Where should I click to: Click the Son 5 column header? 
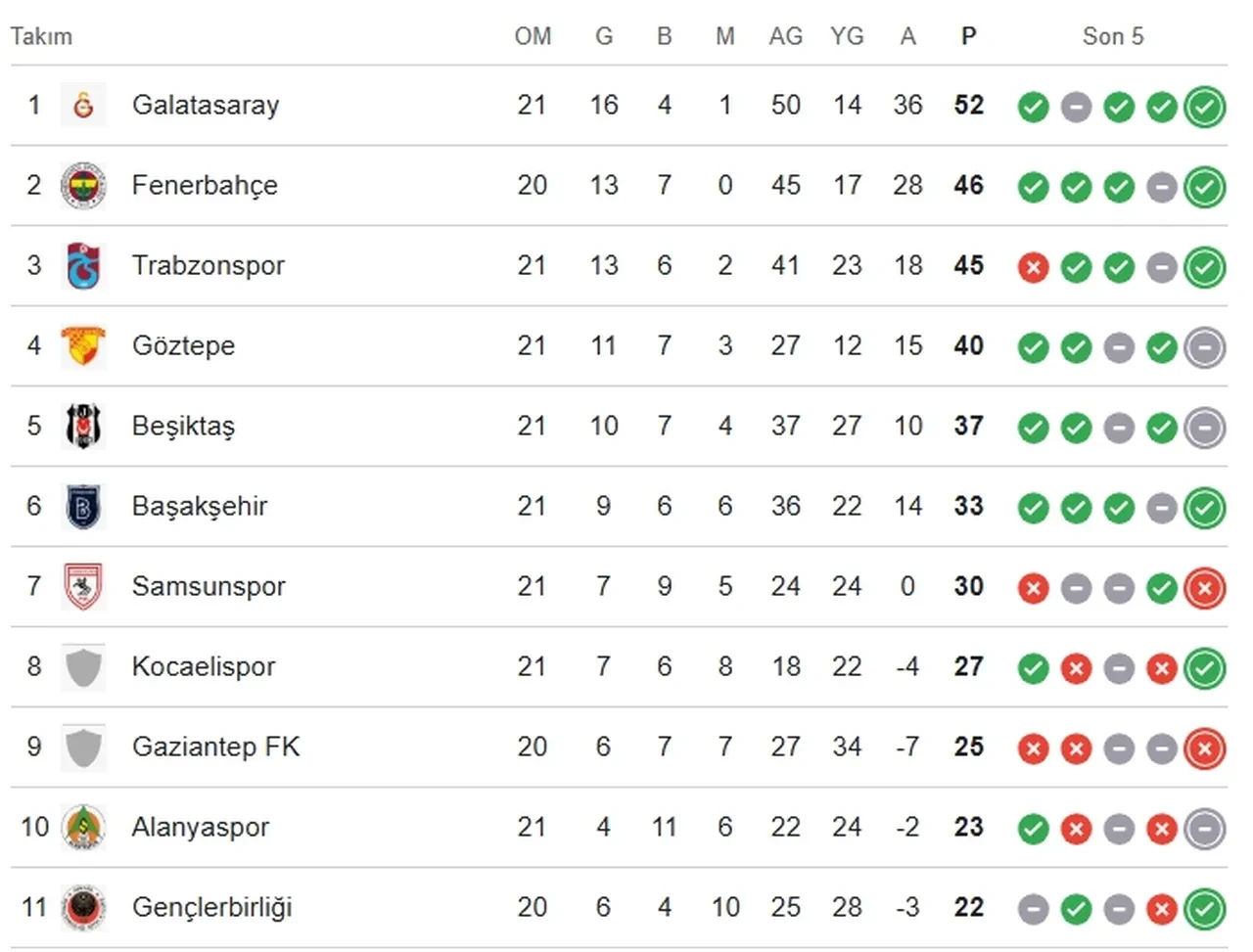[1112, 36]
